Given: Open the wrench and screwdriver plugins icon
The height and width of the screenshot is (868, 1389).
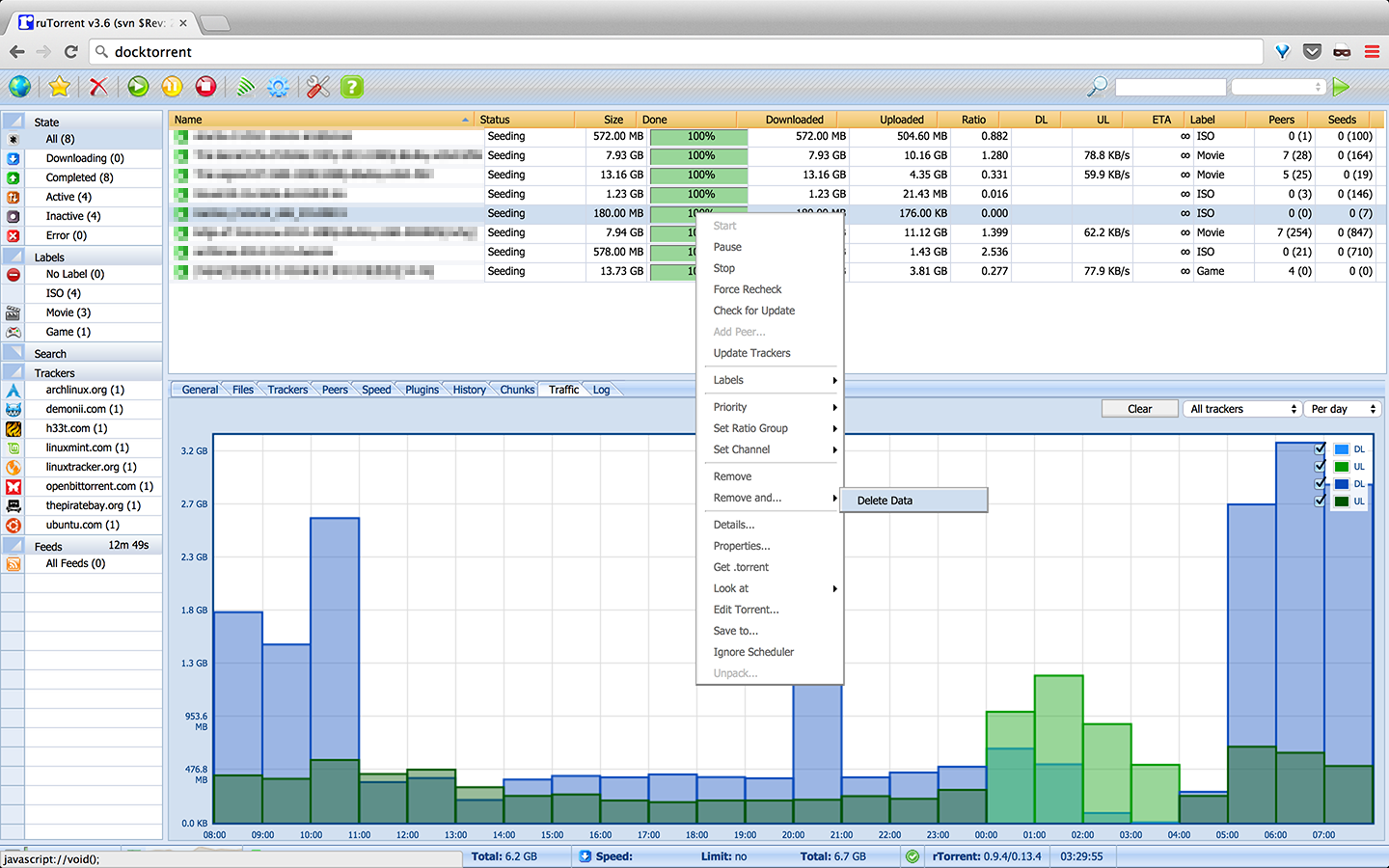Looking at the screenshot, I should (x=318, y=87).
